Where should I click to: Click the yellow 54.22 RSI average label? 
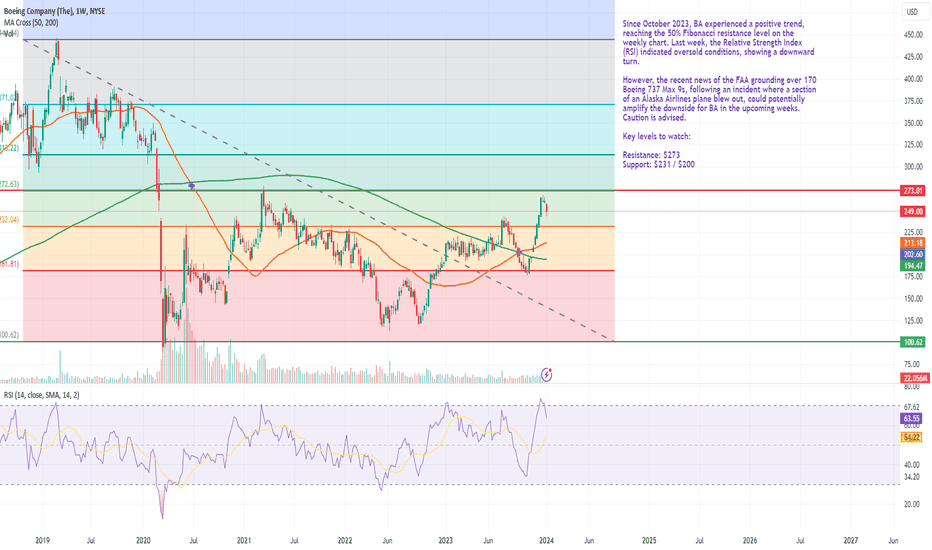coord(912,437)
